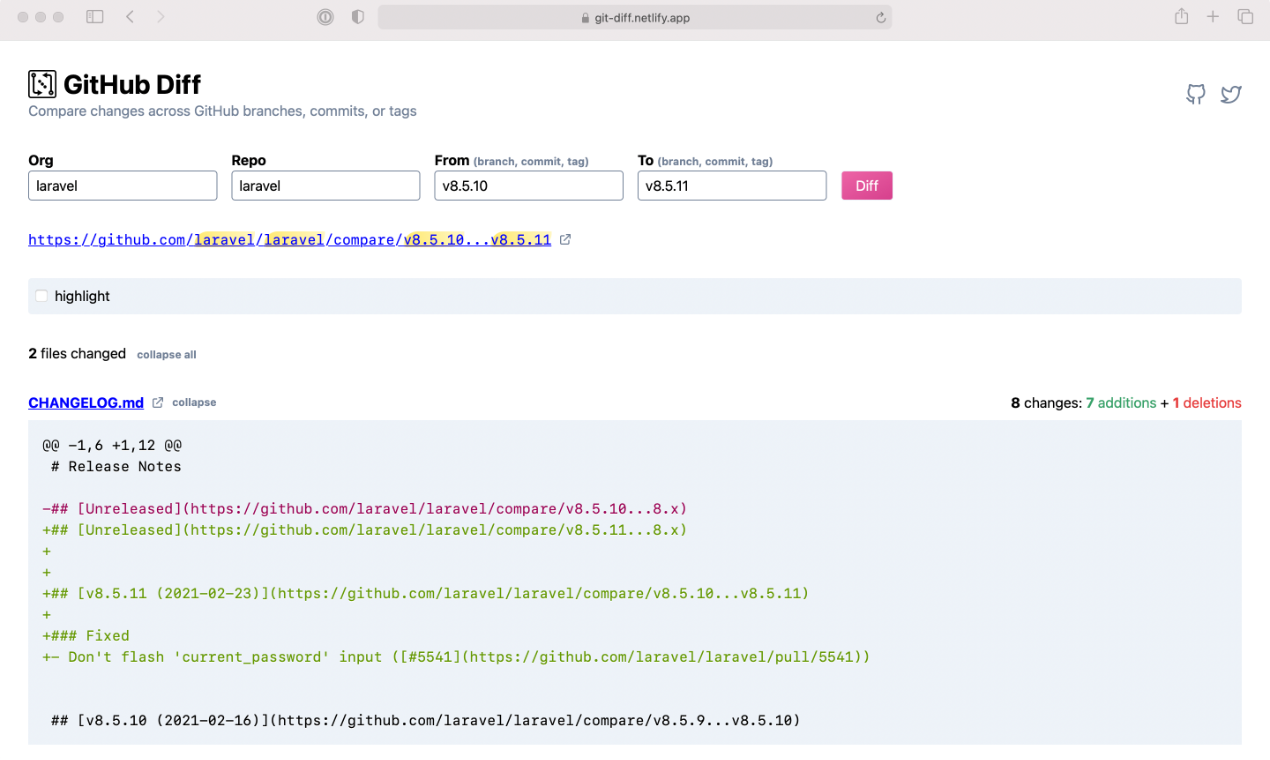Open CHANGELOG.md externally via its external-link icon
This screenshot has height=760, width=1270.
(157, 402)
